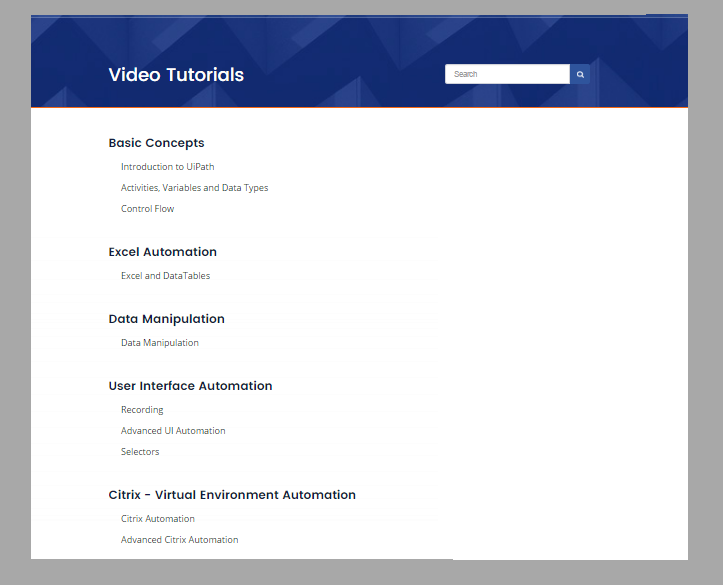Image resolution: width=723 pixels, height=585 pixels.
Task: Go to the Control Flow tutorial
Action: (147, 209)
